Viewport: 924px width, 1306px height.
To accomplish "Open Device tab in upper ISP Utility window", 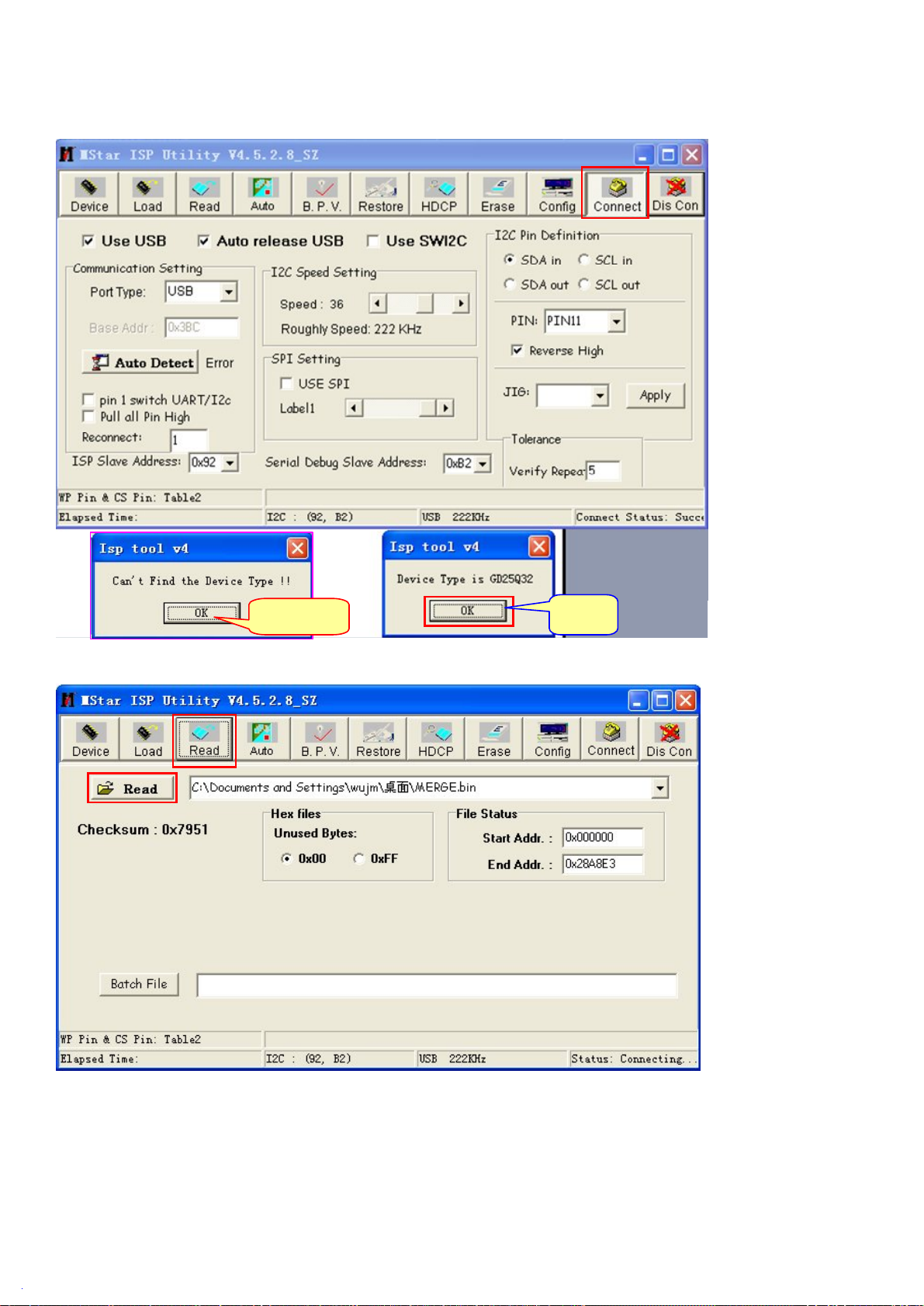I will [89, 194].
